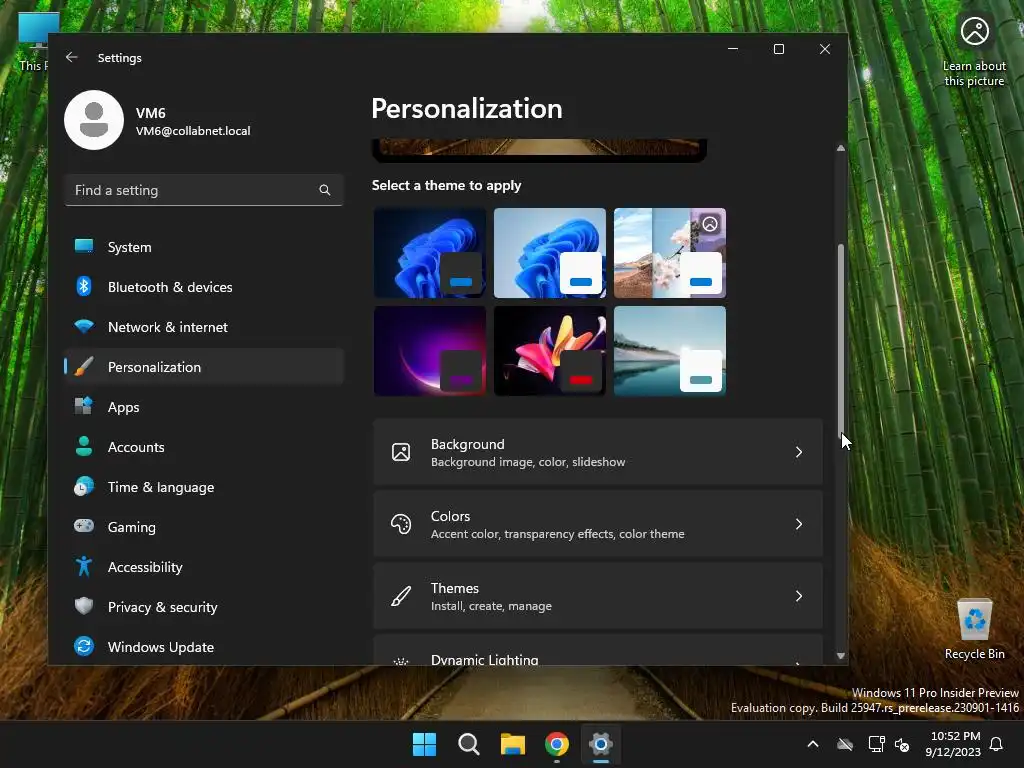
Task: Open taskbar Search
Action: (x=469, y=744)
